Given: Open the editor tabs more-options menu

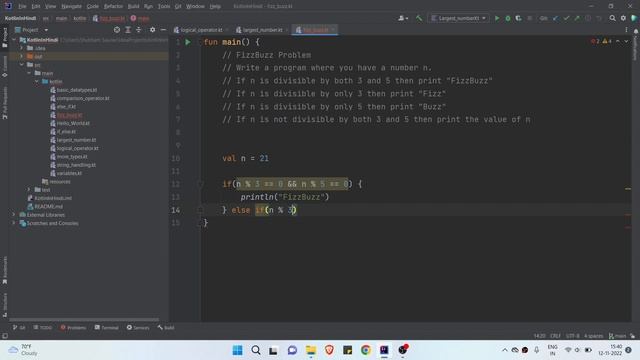Looking at the screenshot, I should click(x=626, y=30).
